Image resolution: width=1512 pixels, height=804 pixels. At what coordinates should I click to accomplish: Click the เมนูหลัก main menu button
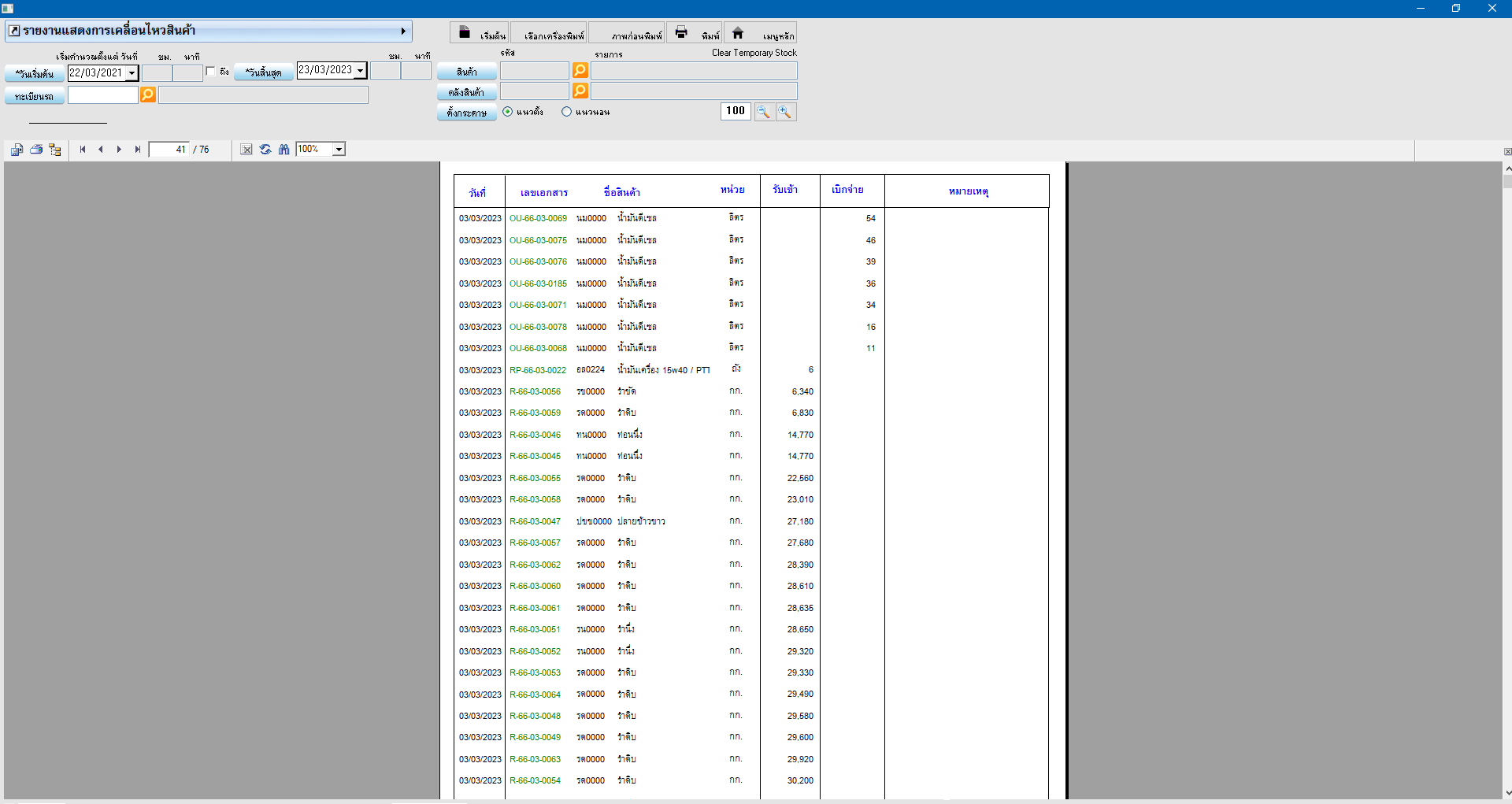coord(761,33)
